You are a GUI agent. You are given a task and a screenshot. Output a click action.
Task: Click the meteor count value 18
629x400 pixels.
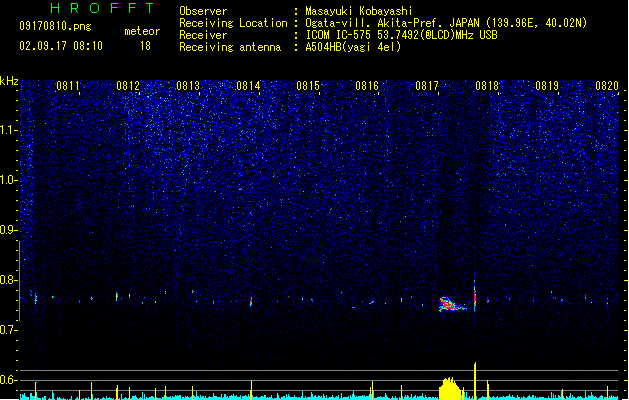145,46
